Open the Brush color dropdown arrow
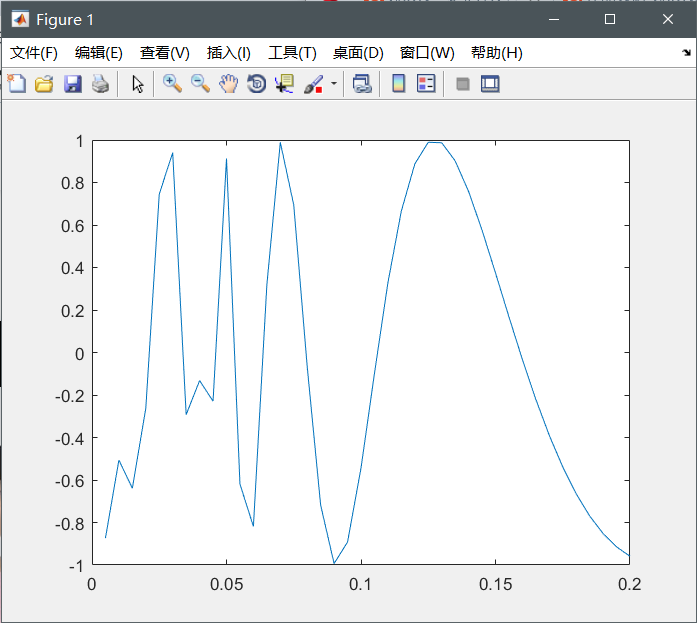This screenshot has height=623, width=697. click(334, 84)
